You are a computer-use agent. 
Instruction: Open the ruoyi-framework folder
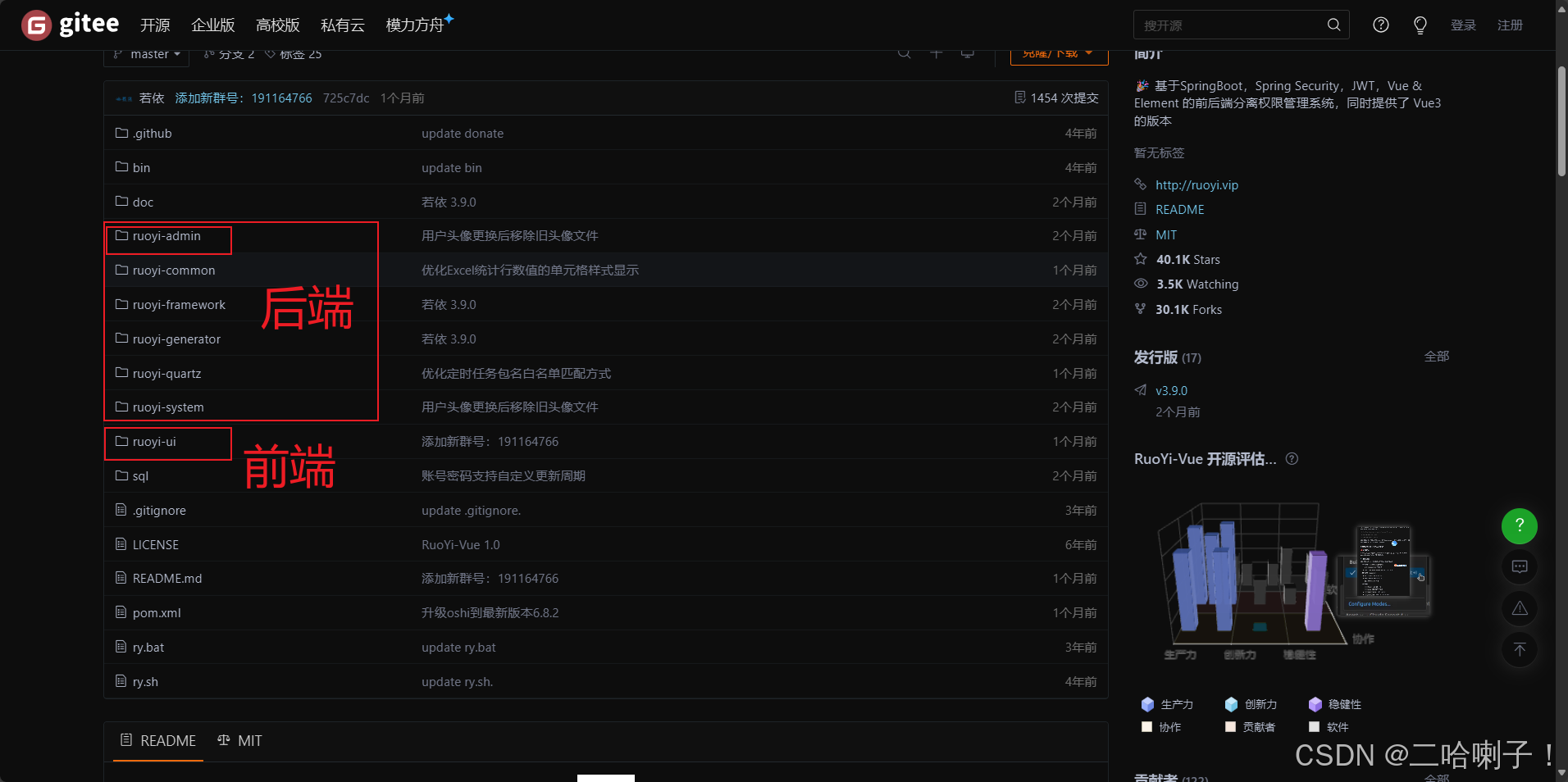pyautogui.click(x=179, y=305)
